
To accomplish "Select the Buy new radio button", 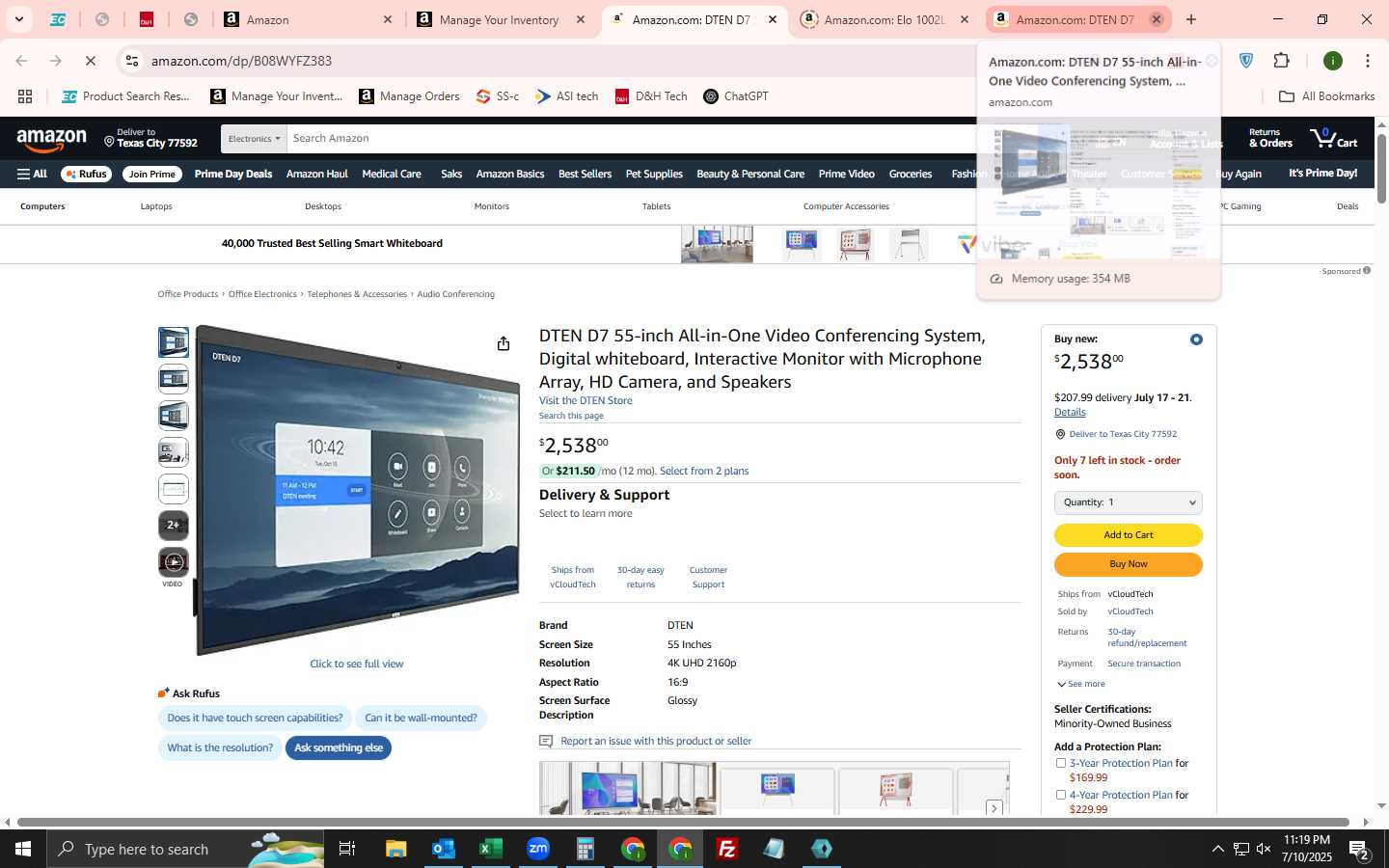I will click(1196, 339).
